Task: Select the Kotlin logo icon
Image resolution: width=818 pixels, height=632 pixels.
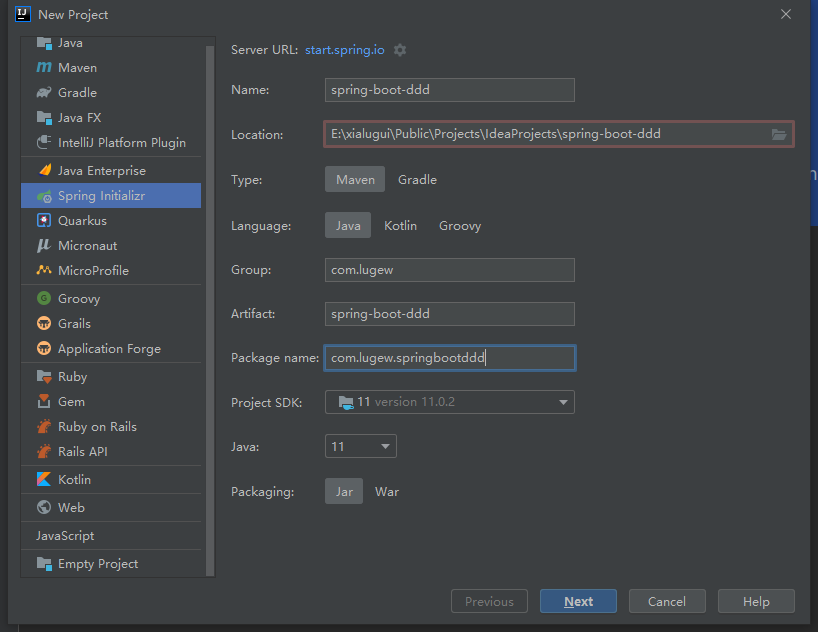Action: 44,479
